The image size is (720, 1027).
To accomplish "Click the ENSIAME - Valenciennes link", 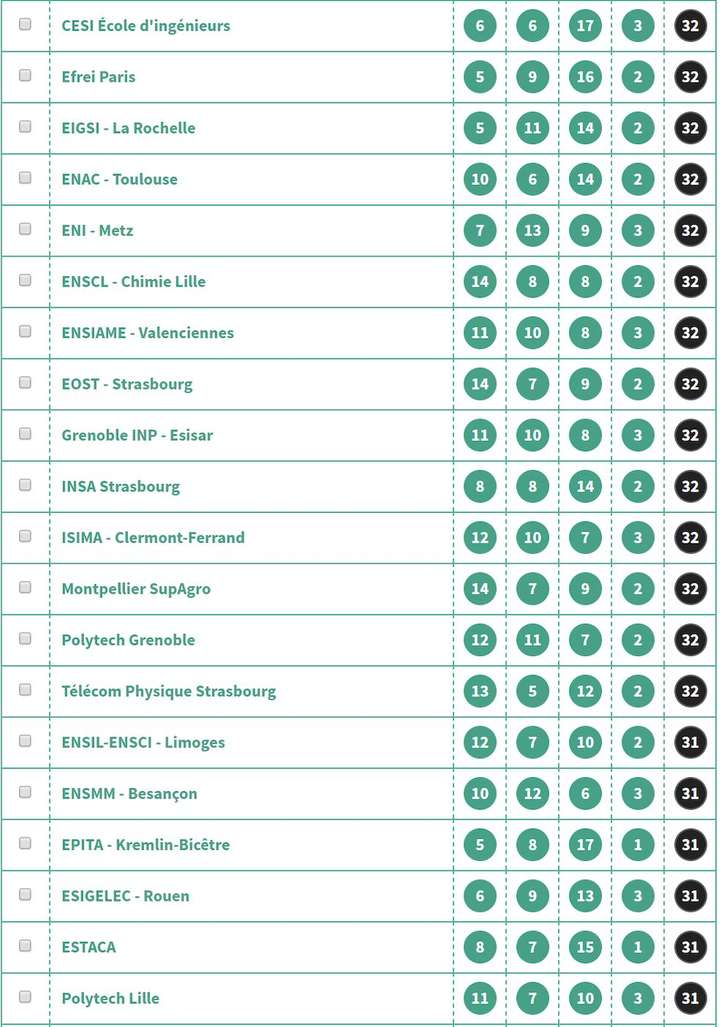I will tap(147, 332).
